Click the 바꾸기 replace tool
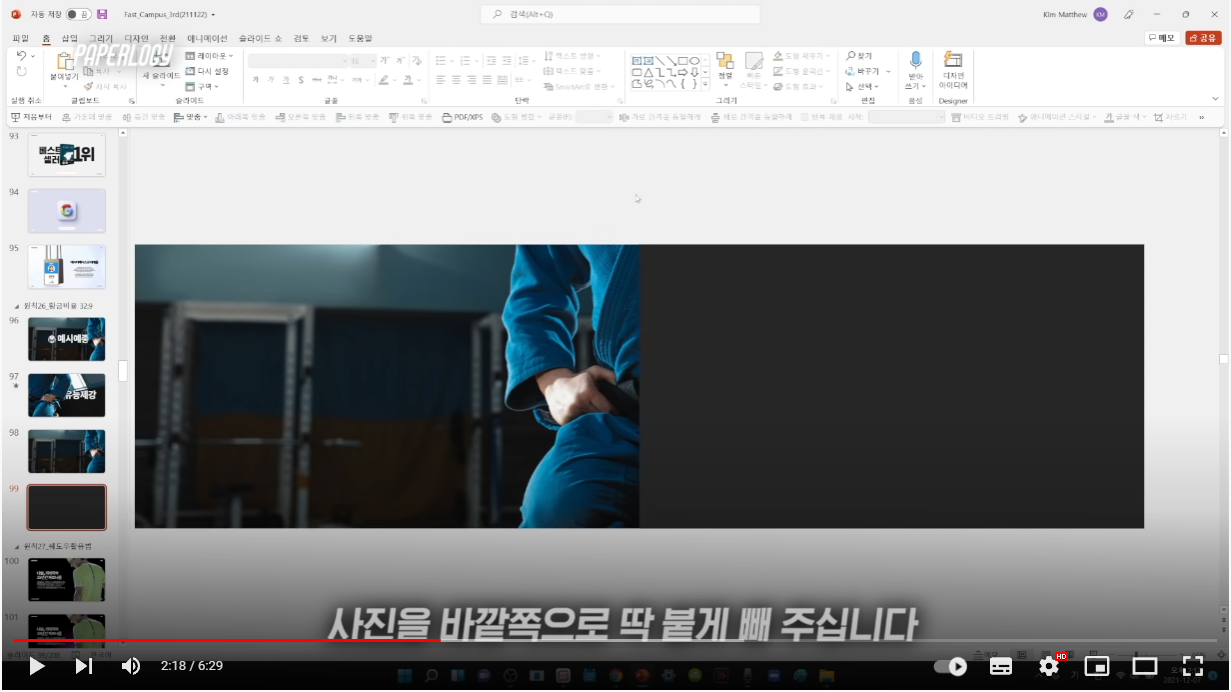 click(867, 71)
